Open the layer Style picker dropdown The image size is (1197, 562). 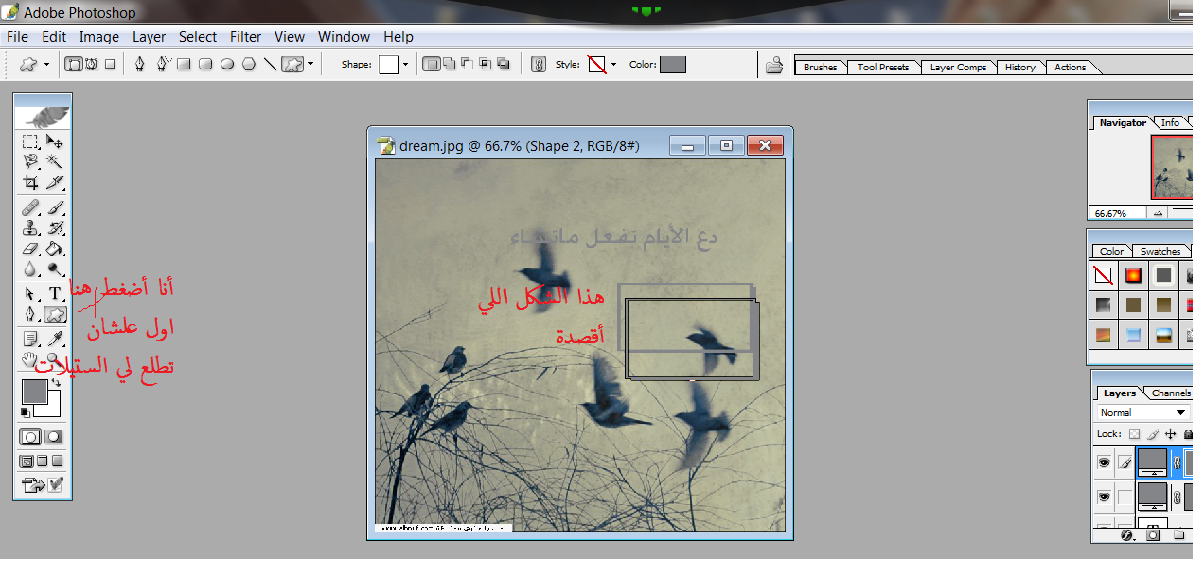pyautogui.click(x=613, y=64)
